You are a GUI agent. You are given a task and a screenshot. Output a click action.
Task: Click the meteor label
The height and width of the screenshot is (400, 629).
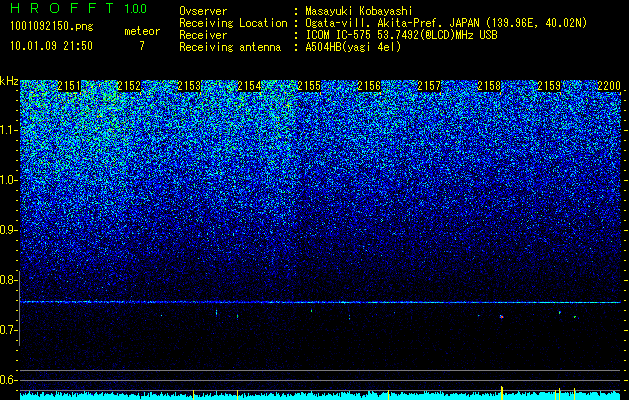pyautogui.click(x=142, y=31)
